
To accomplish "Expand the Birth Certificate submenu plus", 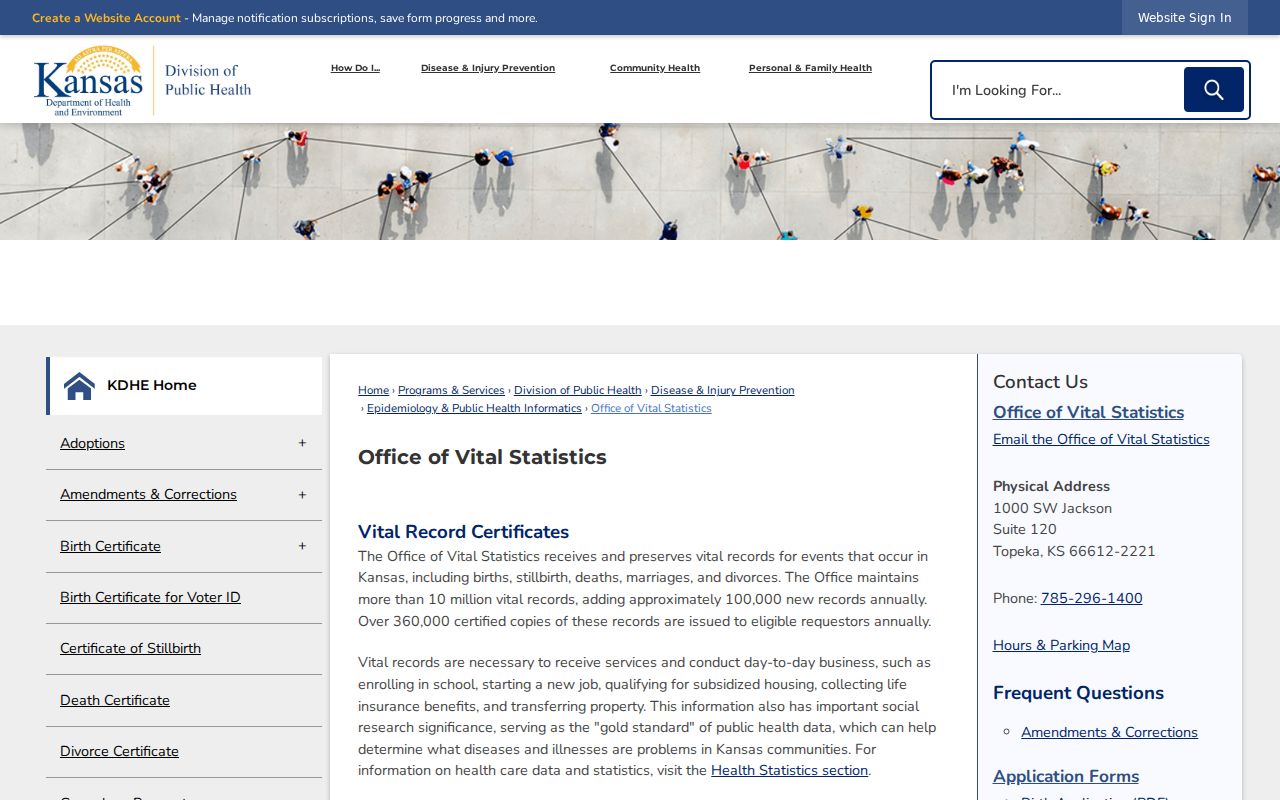I will (302, 546).
